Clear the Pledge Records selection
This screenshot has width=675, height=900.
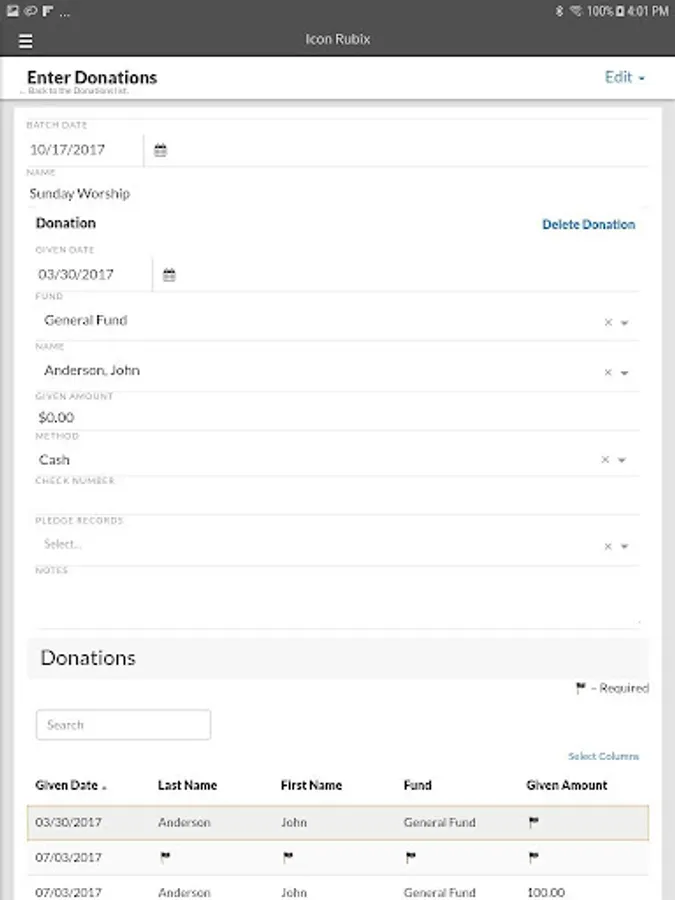[x=607, y=547]
